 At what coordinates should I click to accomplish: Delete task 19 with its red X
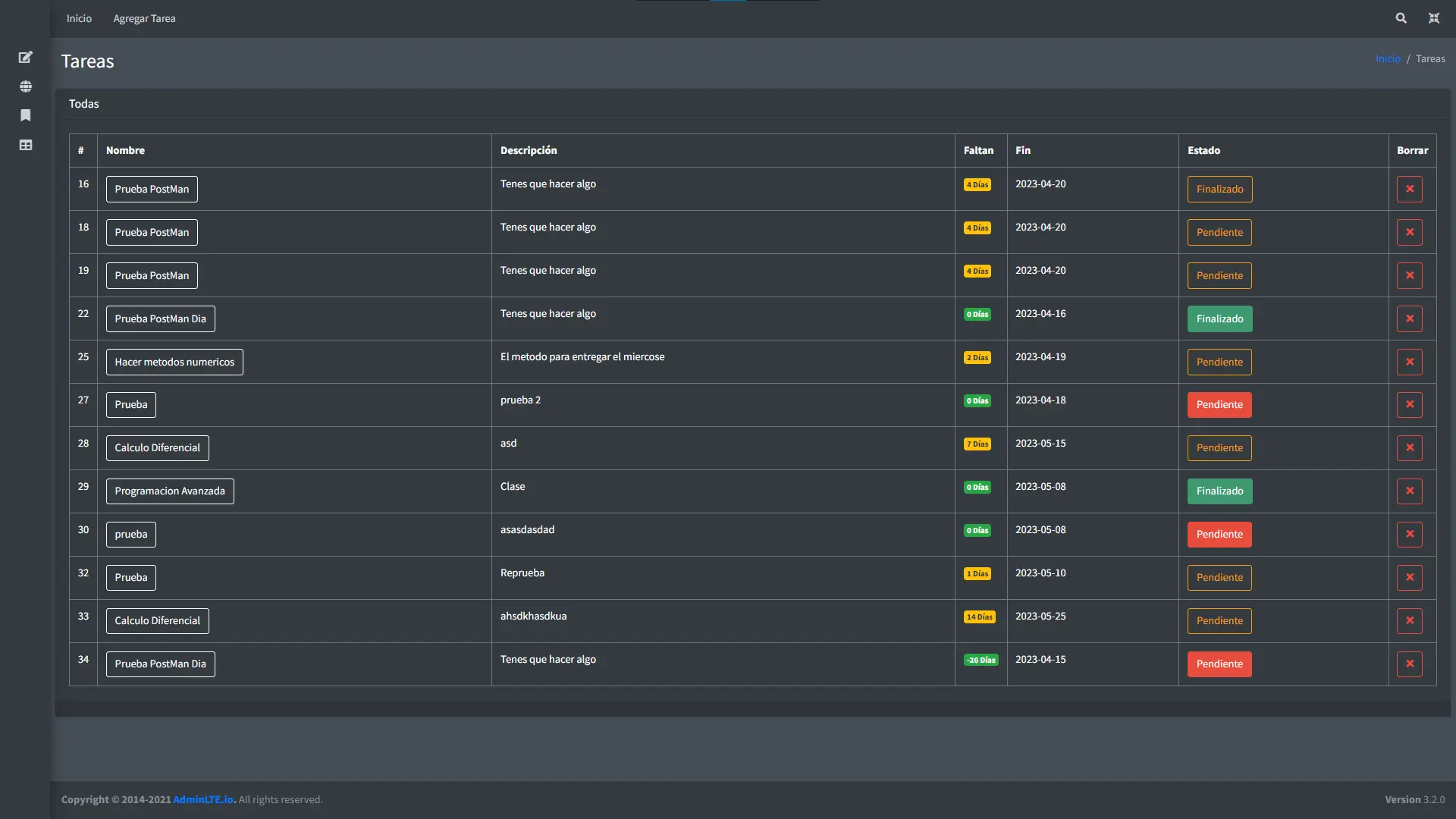click(1410, 275)
